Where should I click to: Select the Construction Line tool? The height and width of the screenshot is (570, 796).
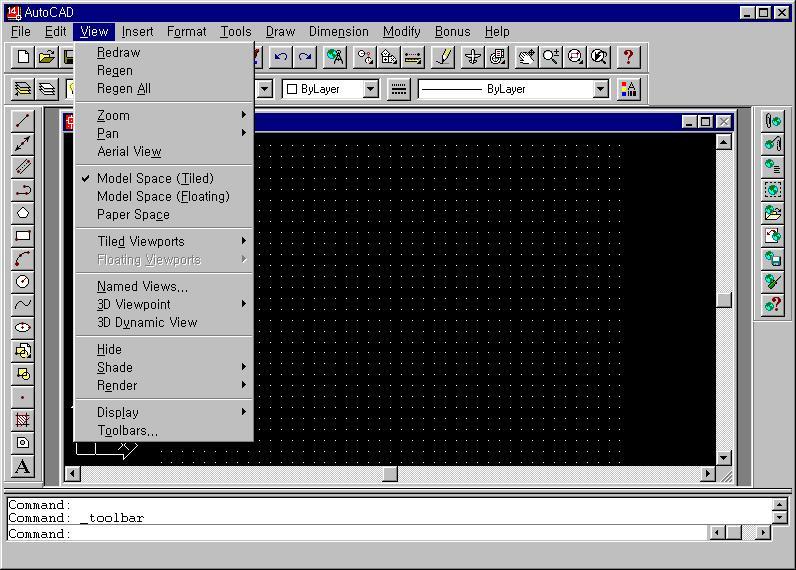point(23,144)
